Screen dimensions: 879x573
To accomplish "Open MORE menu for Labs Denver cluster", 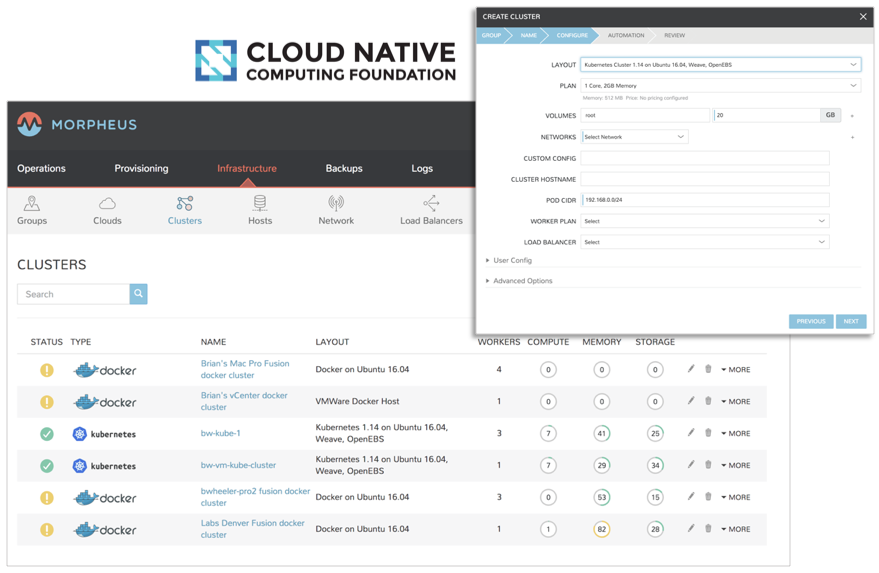I will (x=735, y=529).
